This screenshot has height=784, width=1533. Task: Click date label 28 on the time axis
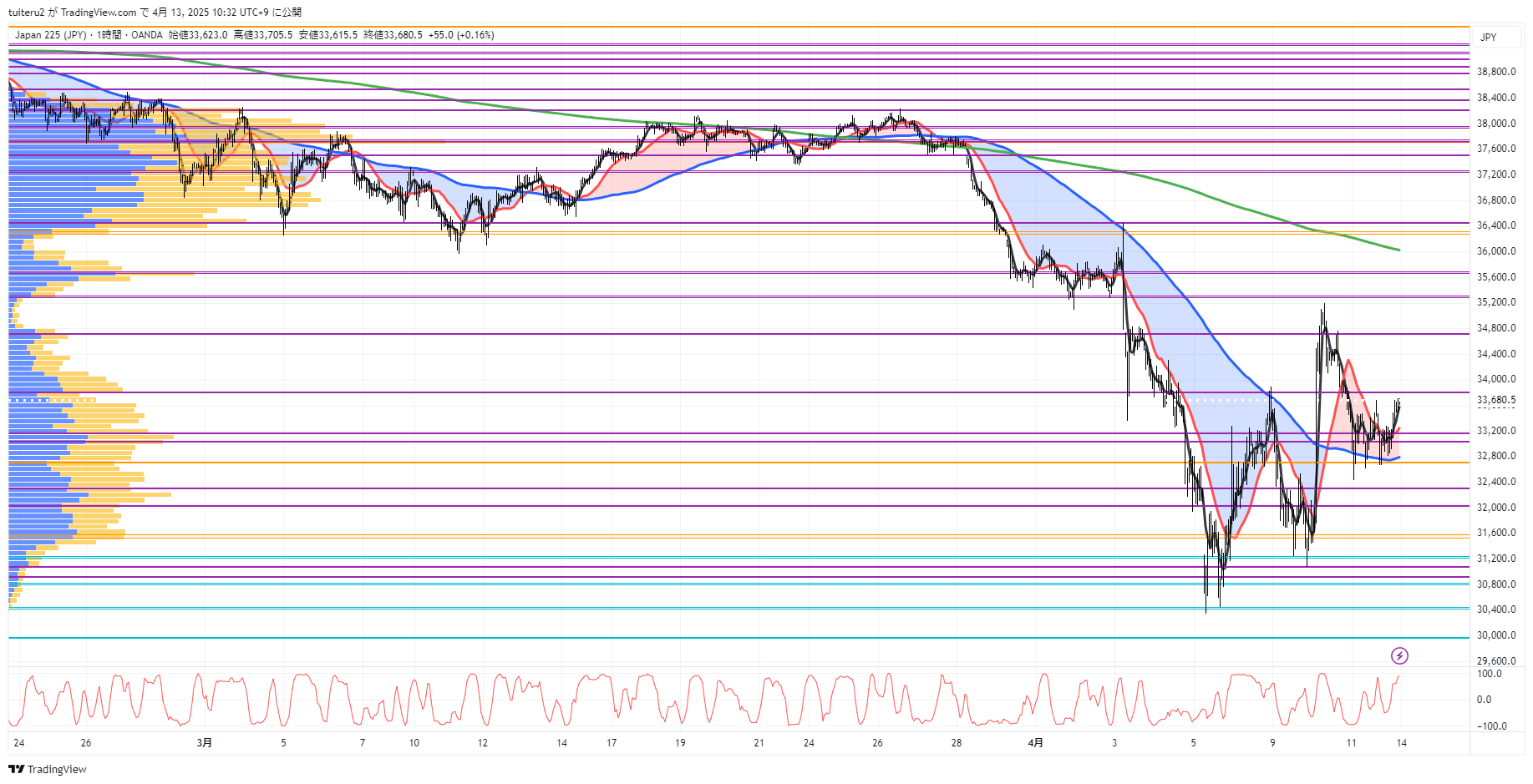(x=956, y=742)
